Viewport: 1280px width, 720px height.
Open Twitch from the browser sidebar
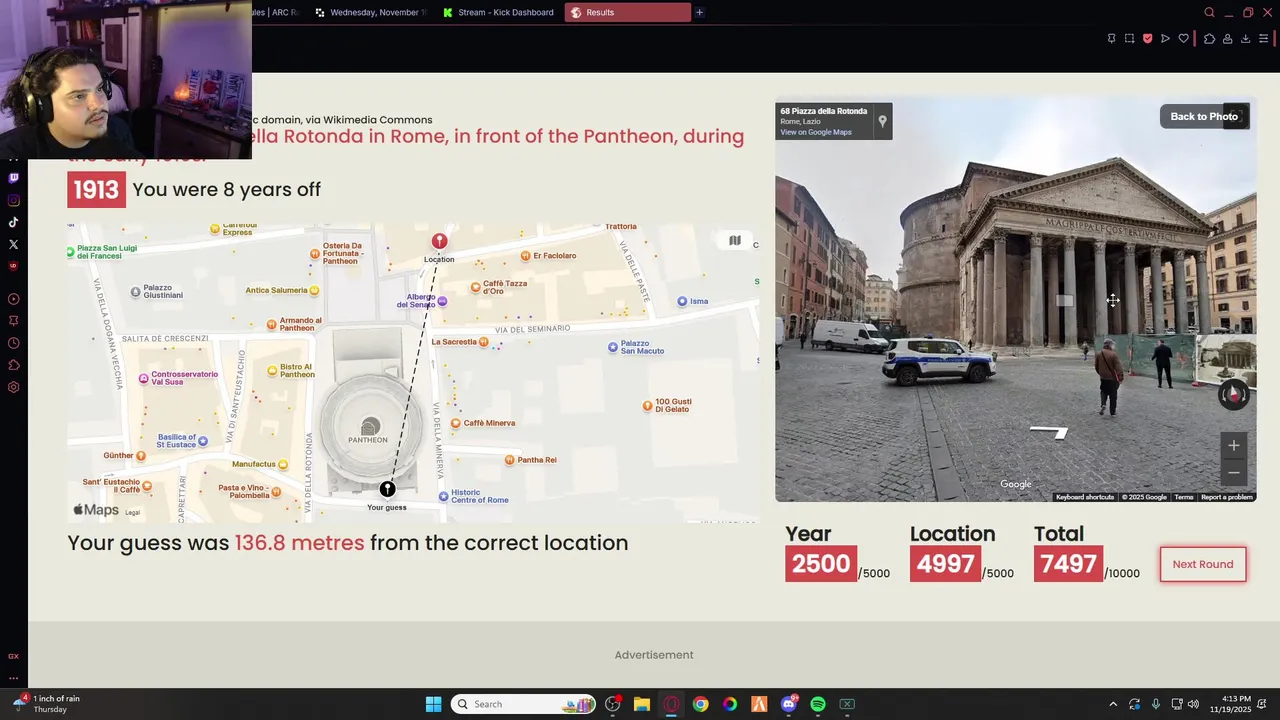[x=13, y=178]
